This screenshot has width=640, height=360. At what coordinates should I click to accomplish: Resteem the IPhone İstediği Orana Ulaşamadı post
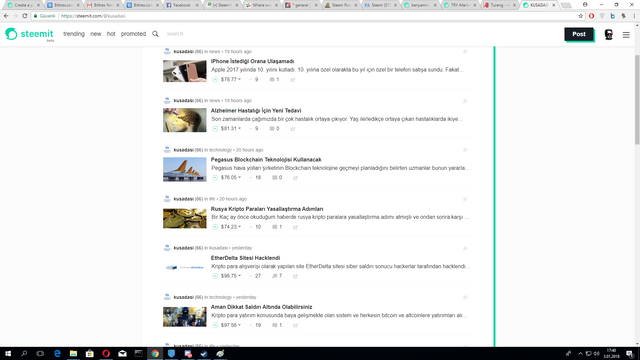pos(293,80)
